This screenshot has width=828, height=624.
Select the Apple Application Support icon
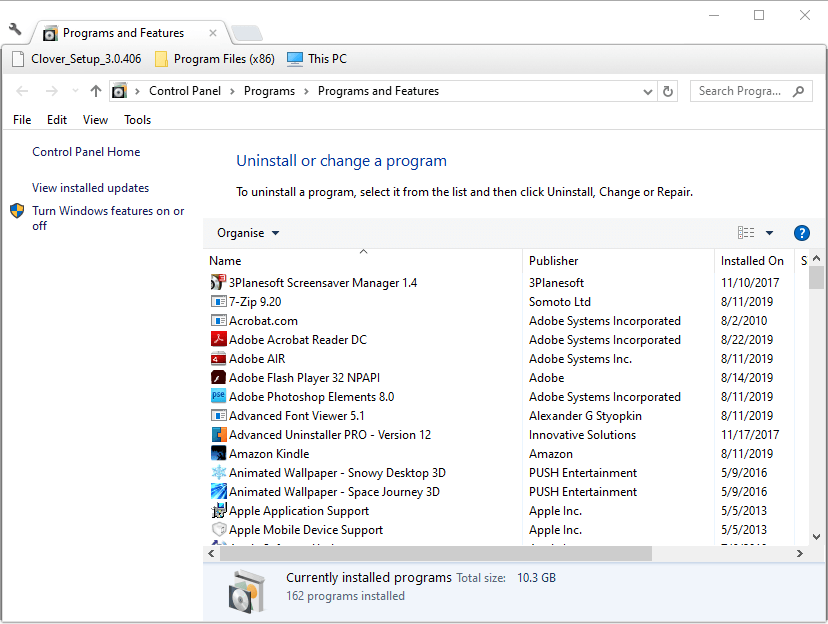[x=218, y=510]
